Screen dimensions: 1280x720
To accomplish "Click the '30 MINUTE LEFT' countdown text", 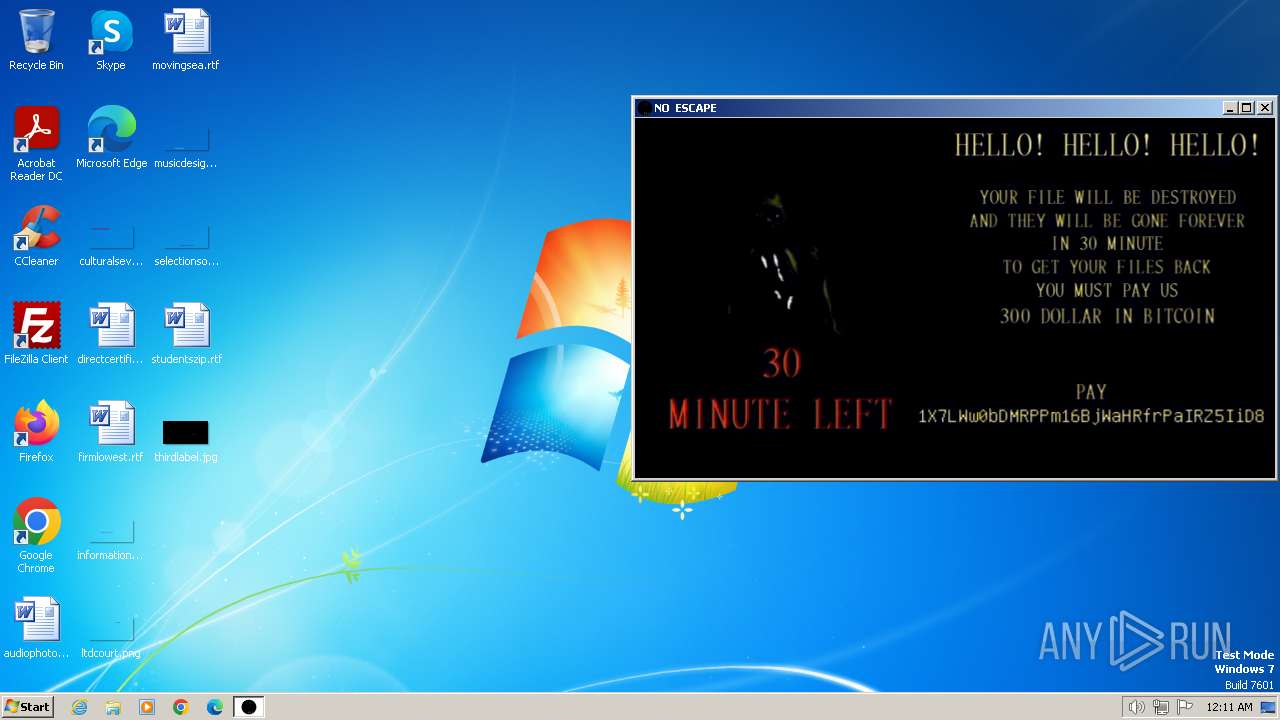I will tap(780, 390).
